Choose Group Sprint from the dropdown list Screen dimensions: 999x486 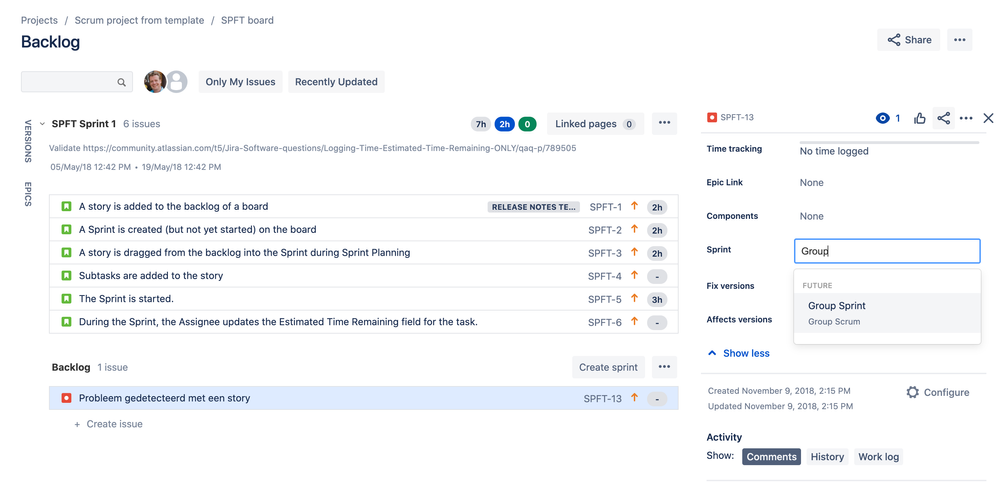coord(887,313)
